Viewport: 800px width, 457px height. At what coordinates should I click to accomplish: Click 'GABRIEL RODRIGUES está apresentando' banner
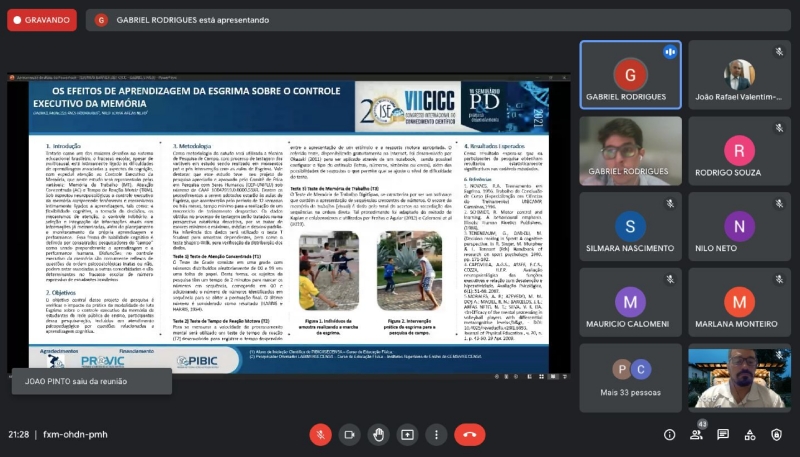pos(438,20)
